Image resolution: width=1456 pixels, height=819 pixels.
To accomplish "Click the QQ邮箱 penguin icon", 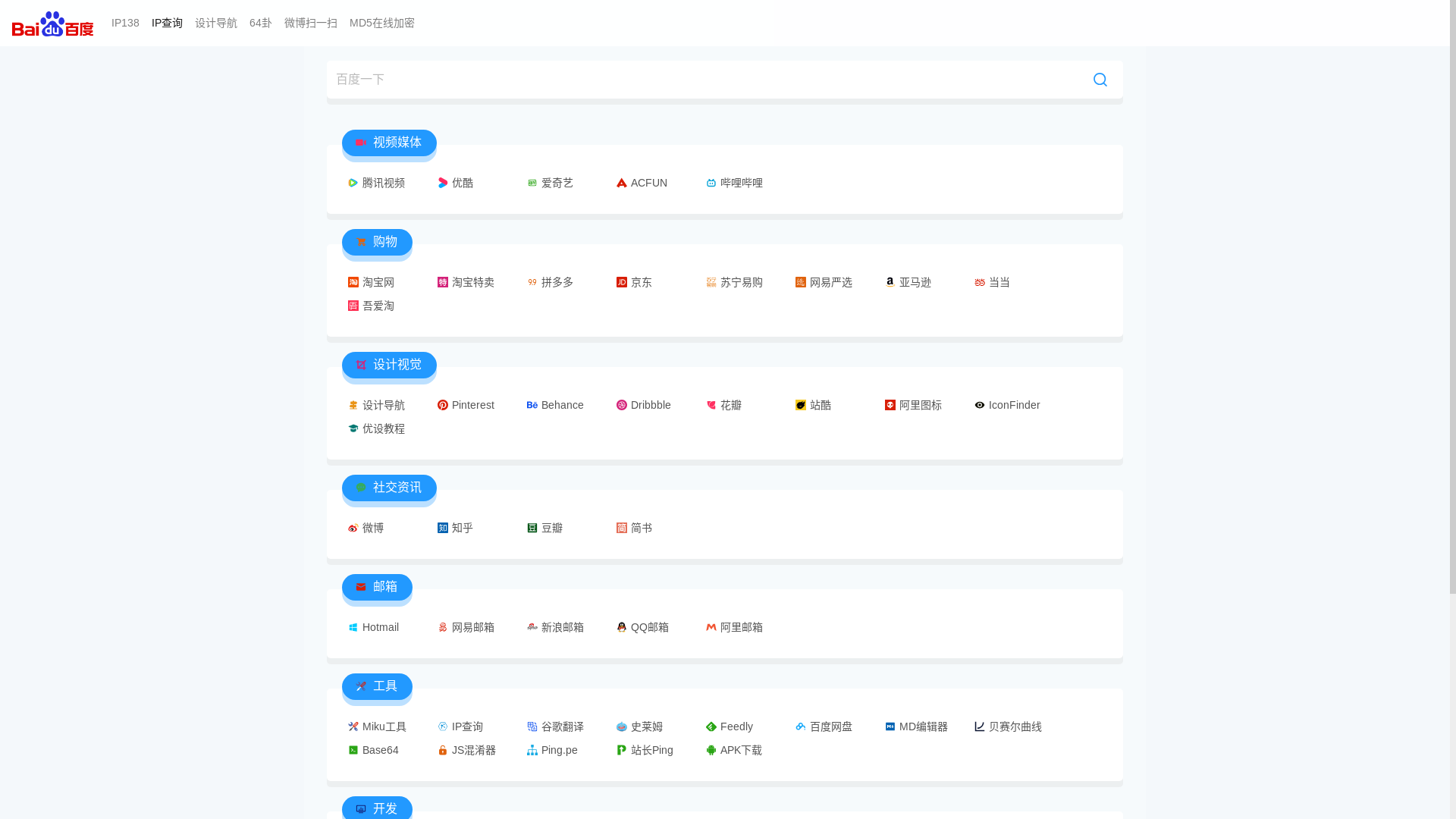I will 622,627.
